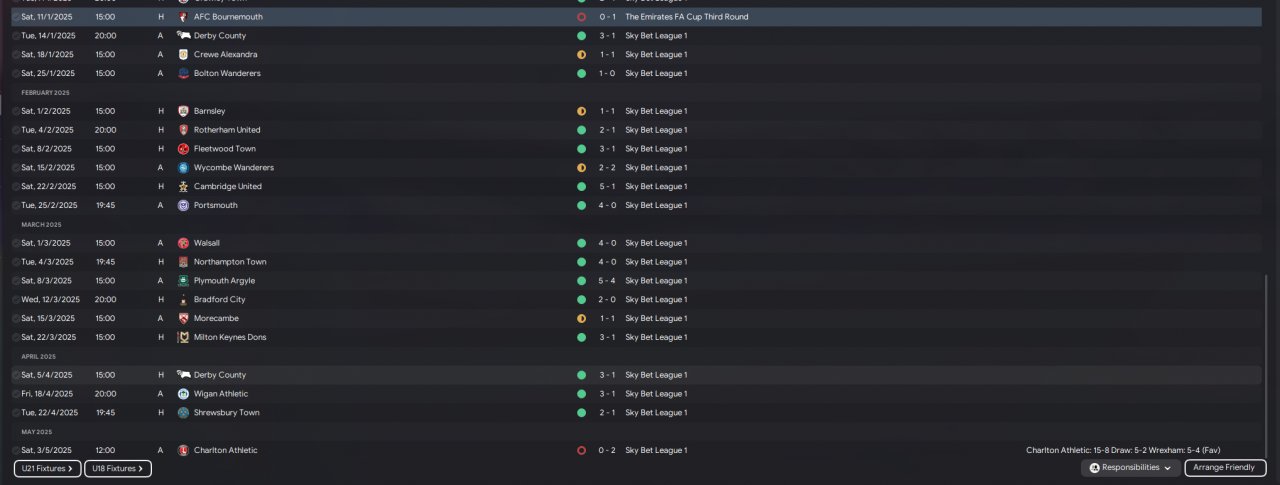
Task: Click the Plymouth Argyle club badge
Action: pyautogui.click(x=183, y=281)
